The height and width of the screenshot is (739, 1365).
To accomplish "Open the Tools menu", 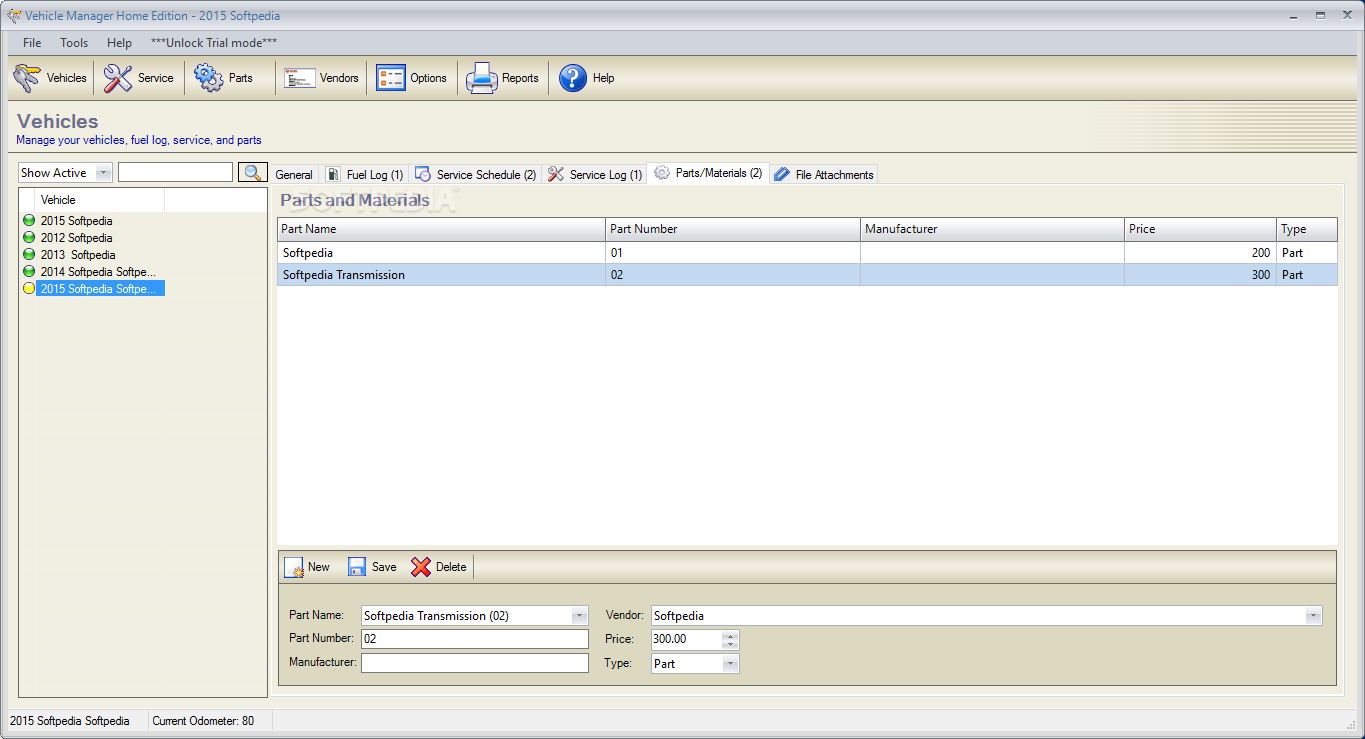I will 74,43.
